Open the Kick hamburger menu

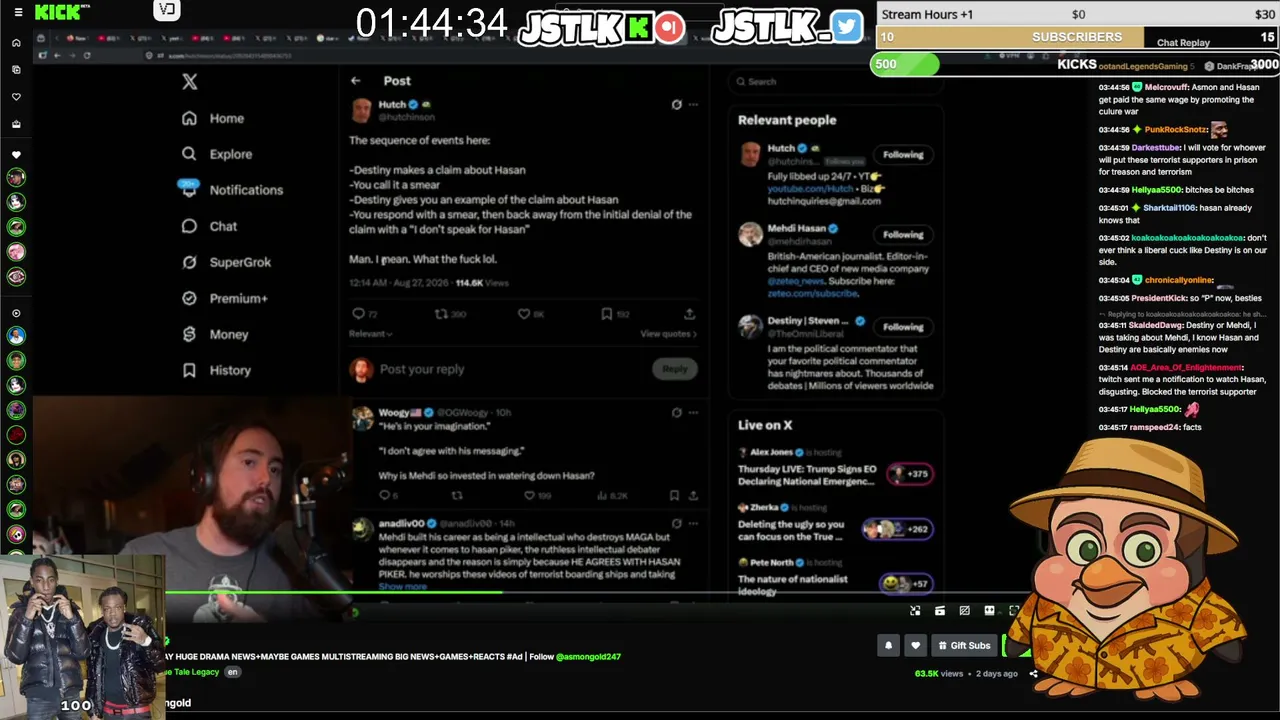point(17,12)
